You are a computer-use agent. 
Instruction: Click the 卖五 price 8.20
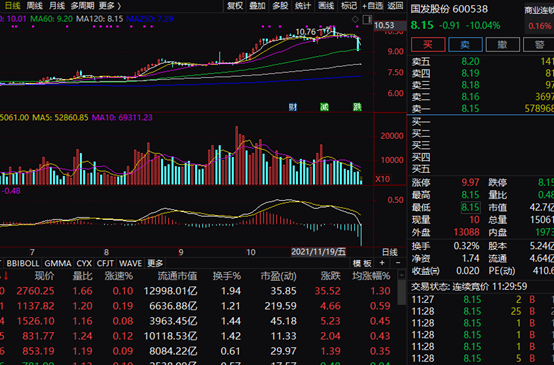pyautogui.click(x=470, y=61)
